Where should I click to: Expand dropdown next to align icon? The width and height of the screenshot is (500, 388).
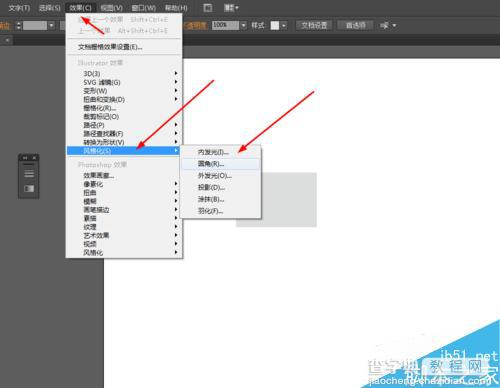(394, 25)
